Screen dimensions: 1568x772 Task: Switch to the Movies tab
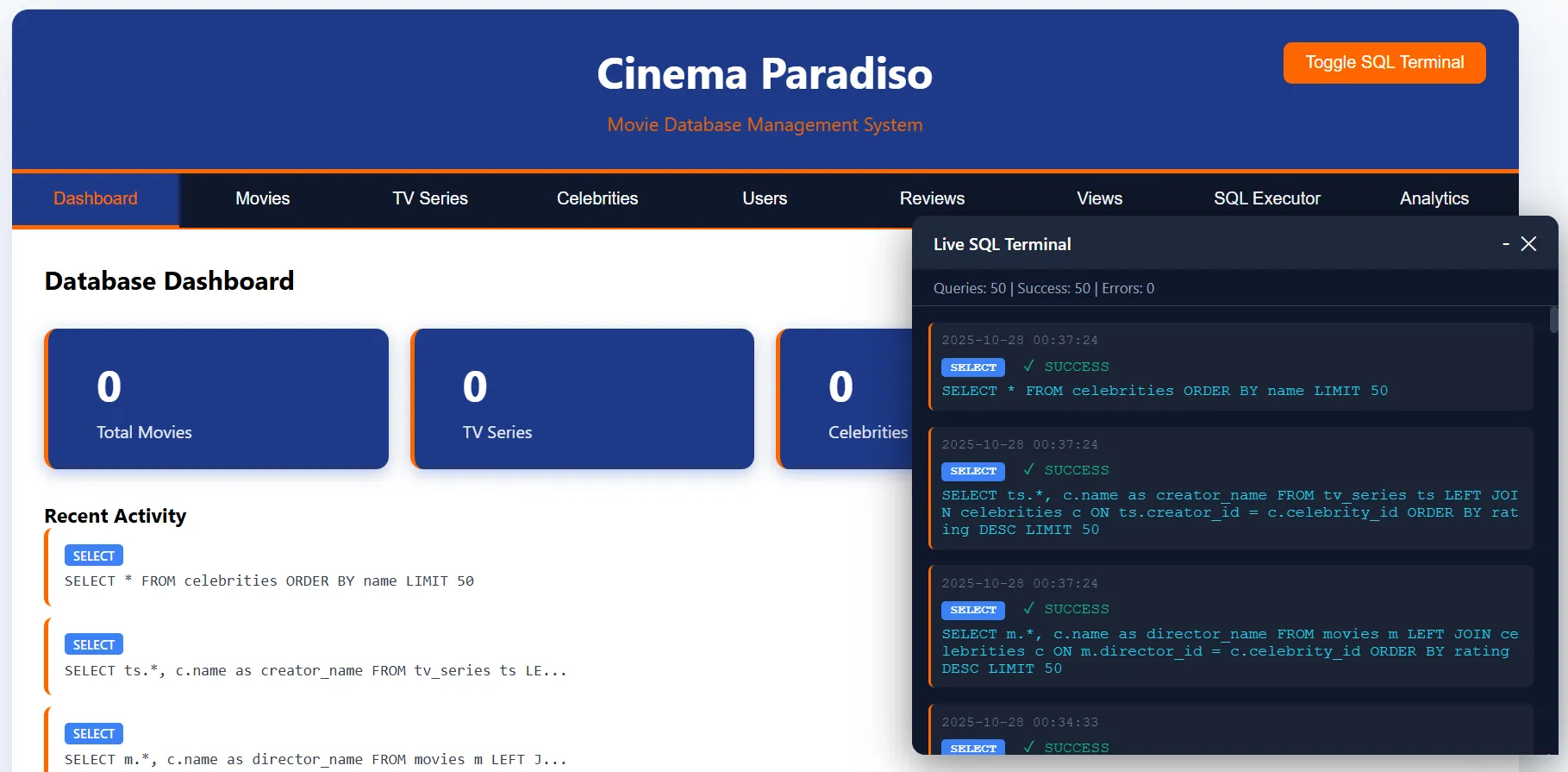263,199
